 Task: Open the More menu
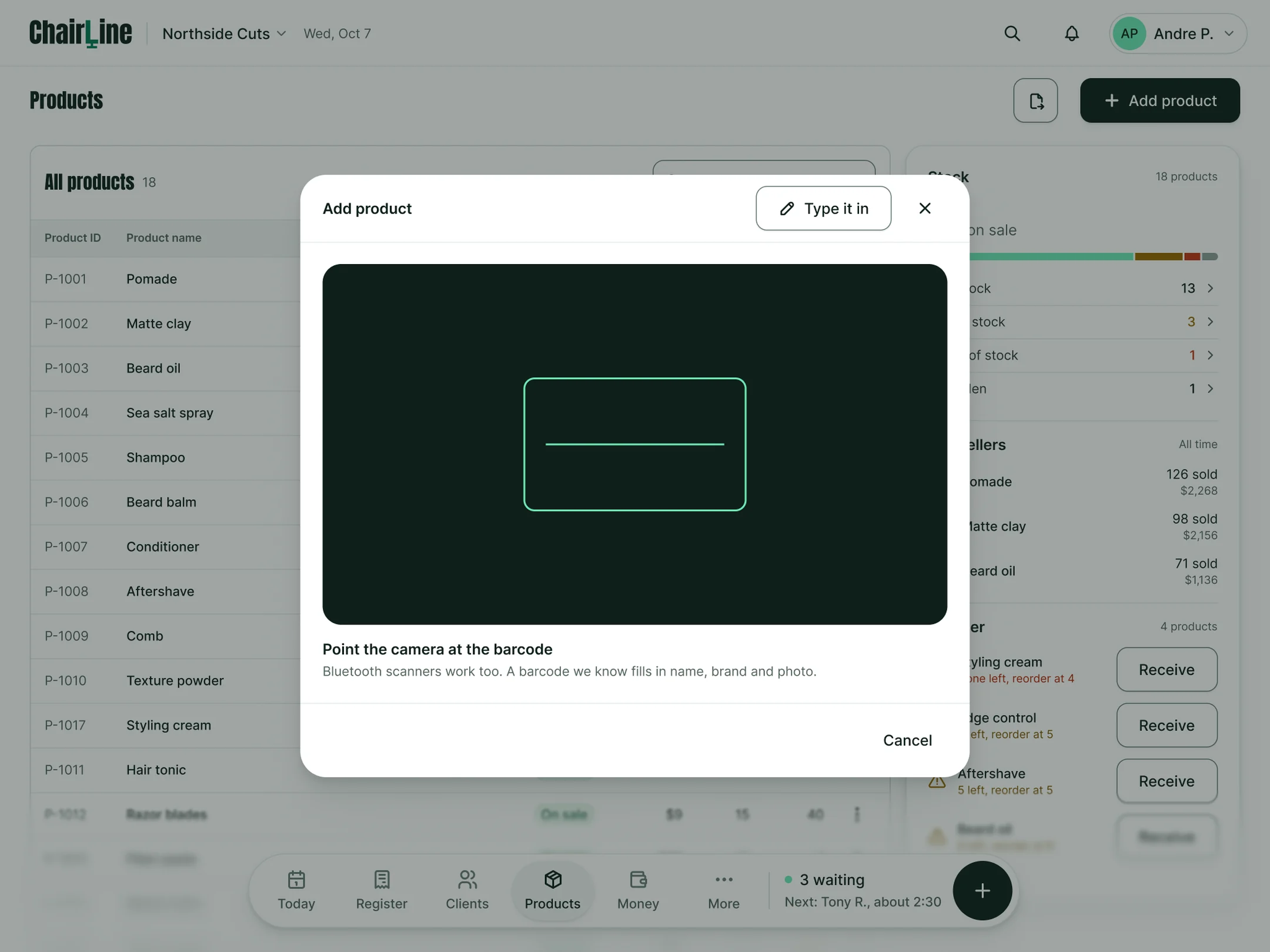pyautogui.click(x=723, y=890)
